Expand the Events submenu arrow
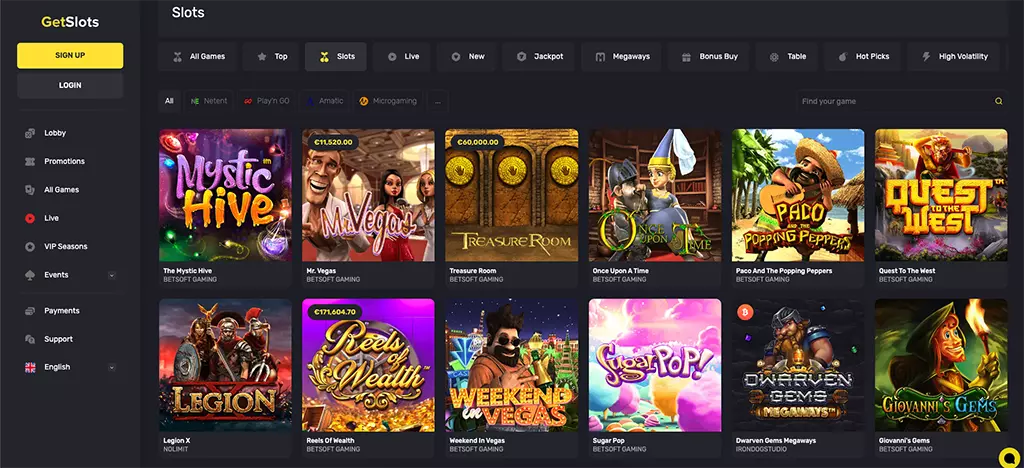Viewport: 1024px width, 468px height. click(x=112, y=275)
